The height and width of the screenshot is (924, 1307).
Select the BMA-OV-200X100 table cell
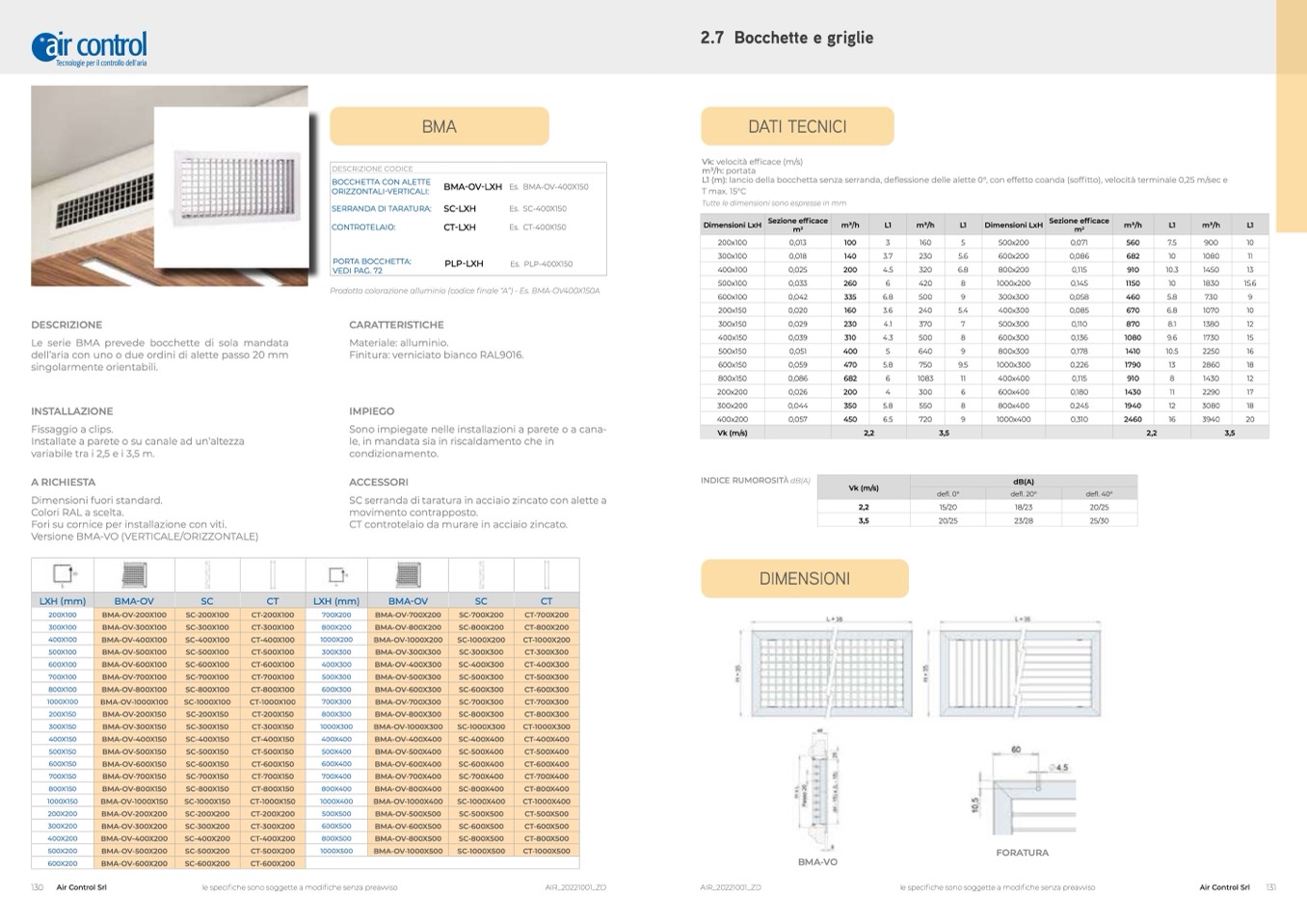(x=134, y=615)
